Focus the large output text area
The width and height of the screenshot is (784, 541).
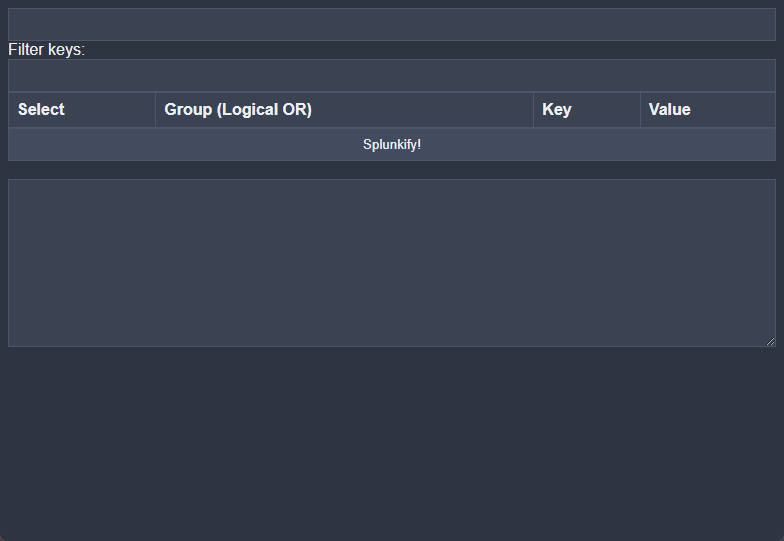392,263
